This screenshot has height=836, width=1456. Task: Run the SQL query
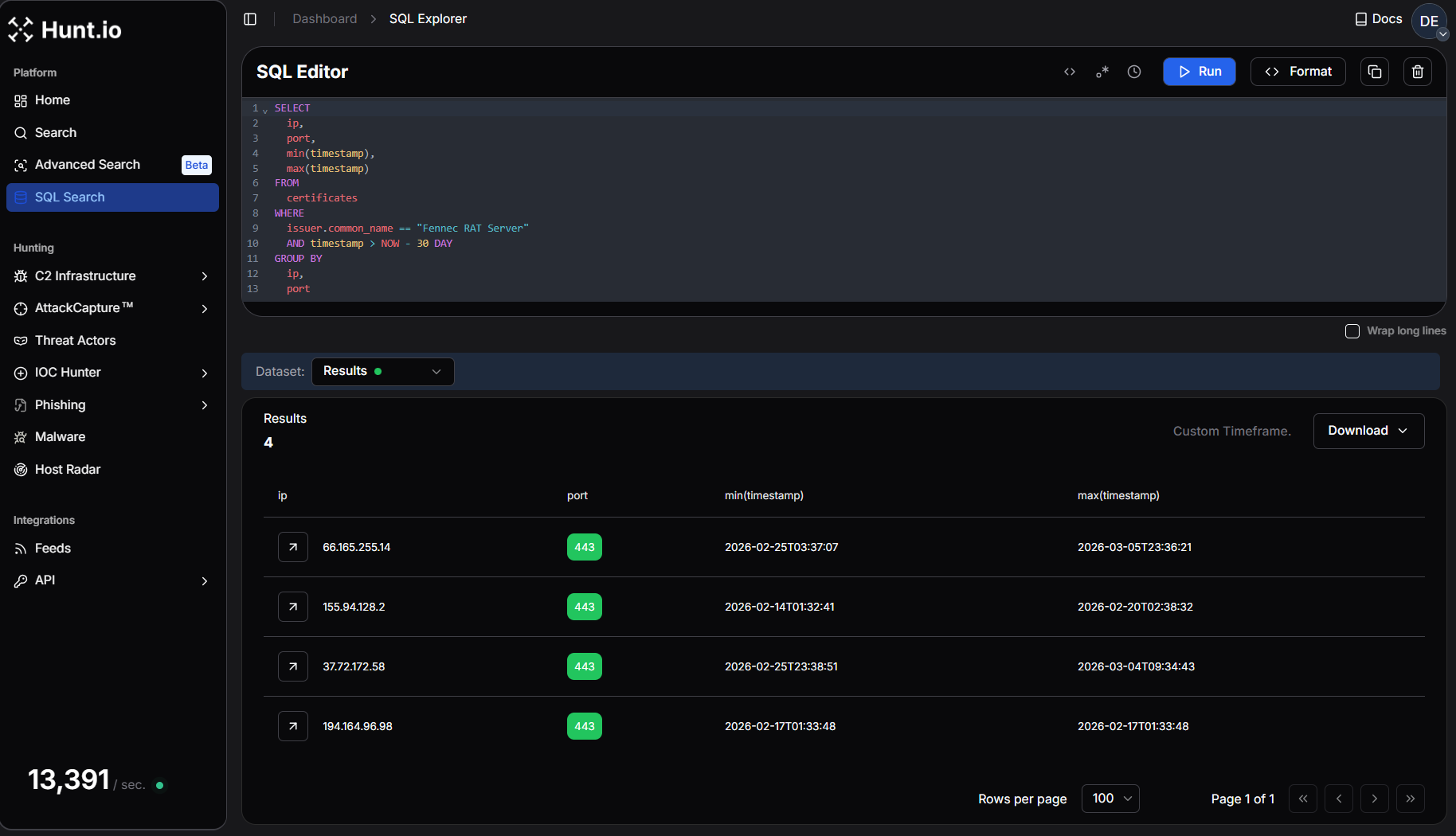(x=1199, y=72)
